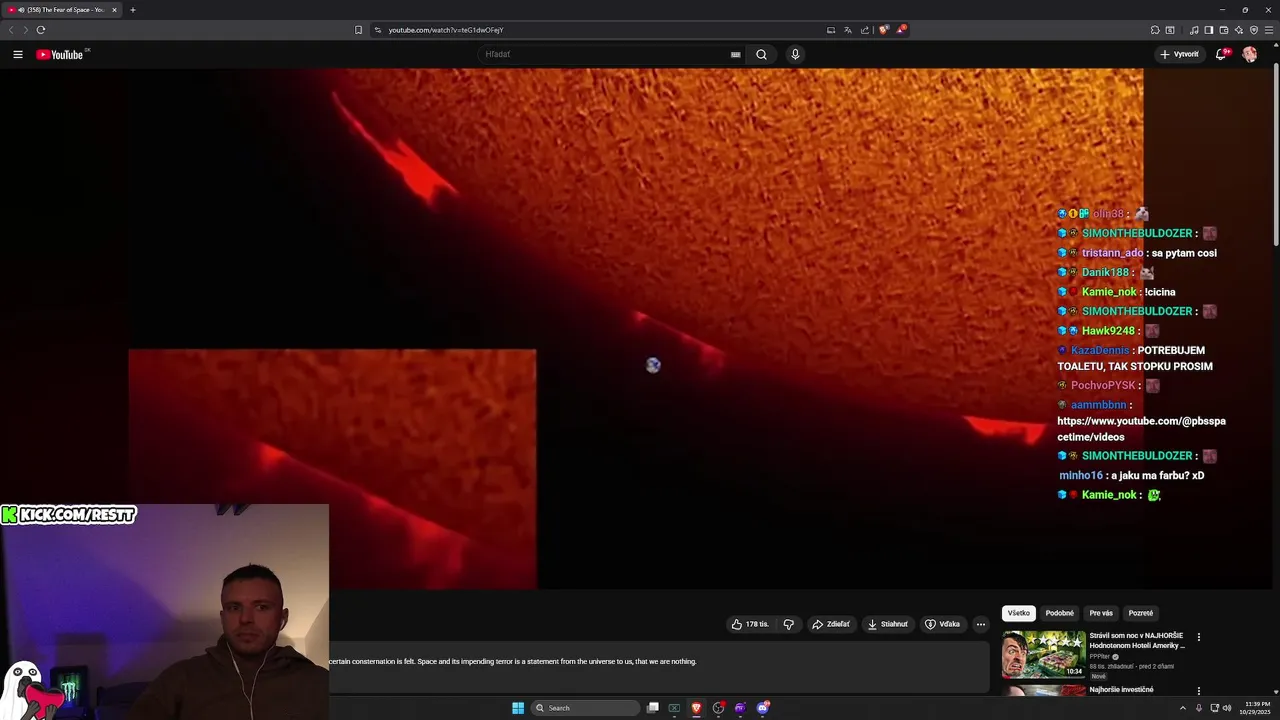This screenshot has width=1280, height=720.
Task: Click the Stiahnuť download button
Action: click(888, 624)
